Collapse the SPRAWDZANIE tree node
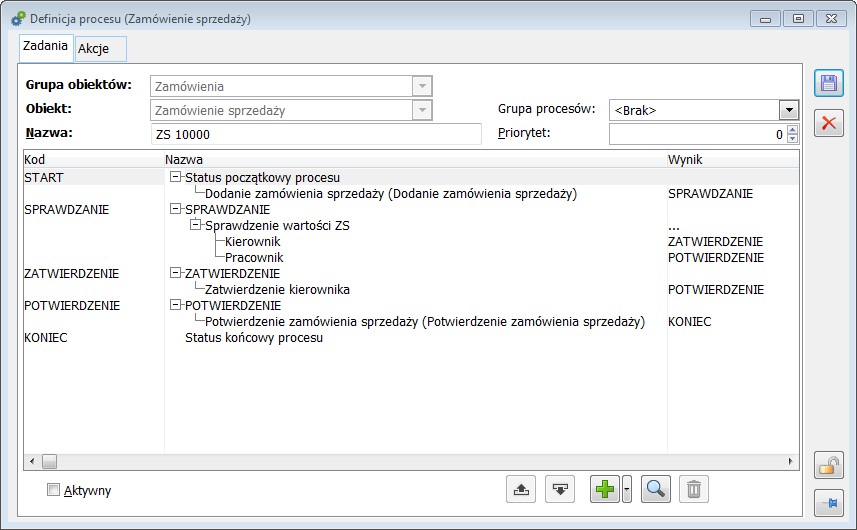 coord(175,209)
